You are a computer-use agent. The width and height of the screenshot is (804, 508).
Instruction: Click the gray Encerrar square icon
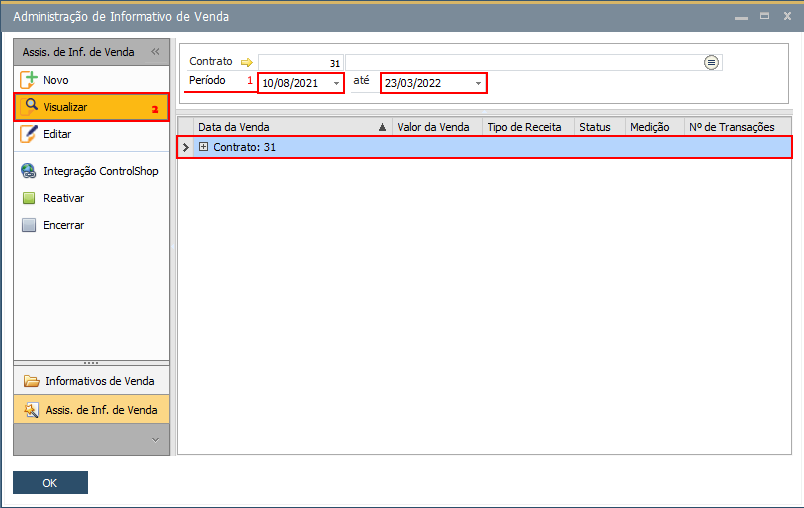(29, 225)
